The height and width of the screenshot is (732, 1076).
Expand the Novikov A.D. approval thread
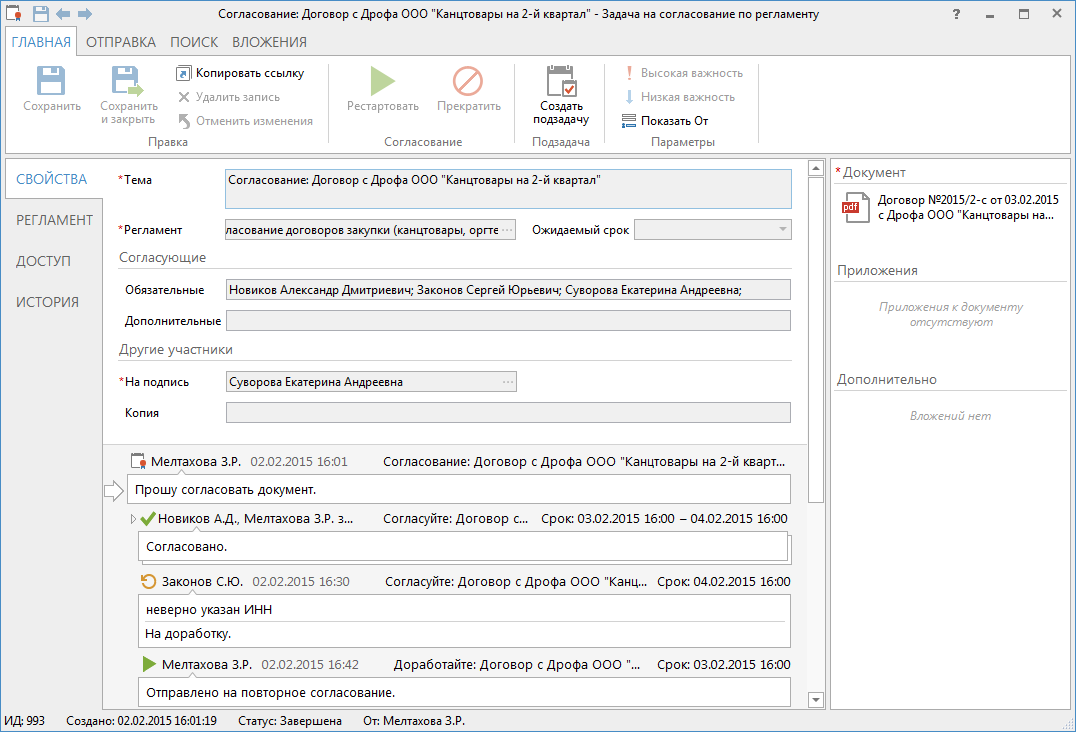pos(132,519)
